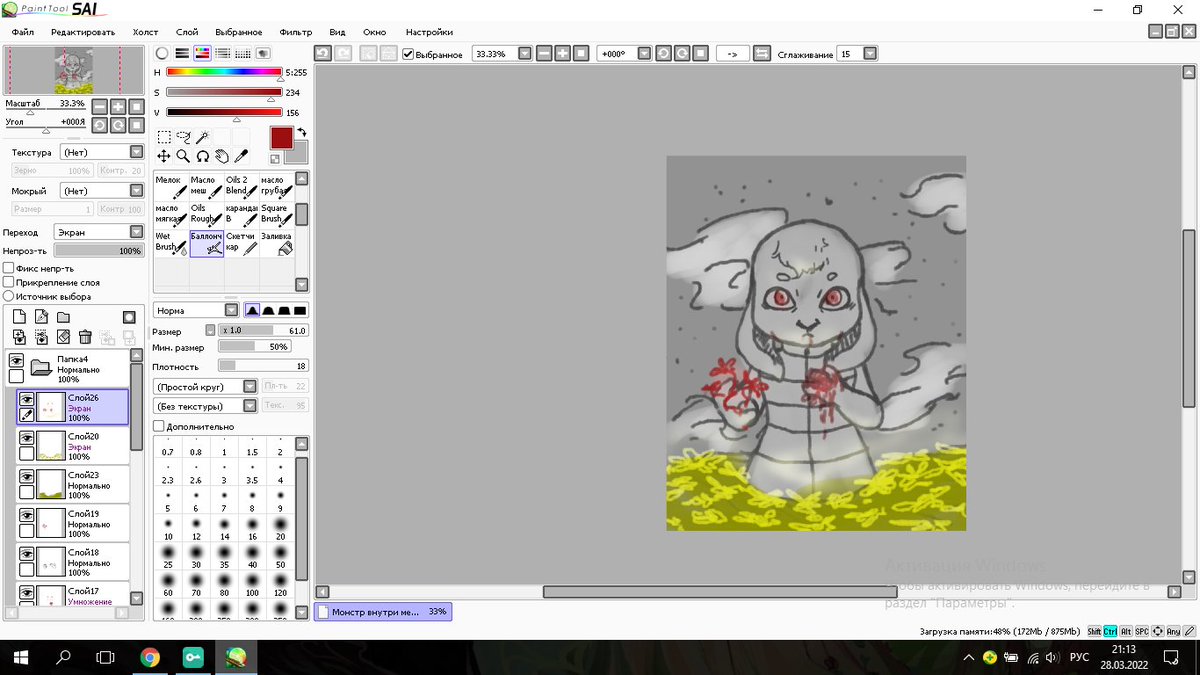Image resolution: width=1200 pixels, height=675 pixels.
Task: Click on the Hue slider bar
Action: tap(224, 73)
